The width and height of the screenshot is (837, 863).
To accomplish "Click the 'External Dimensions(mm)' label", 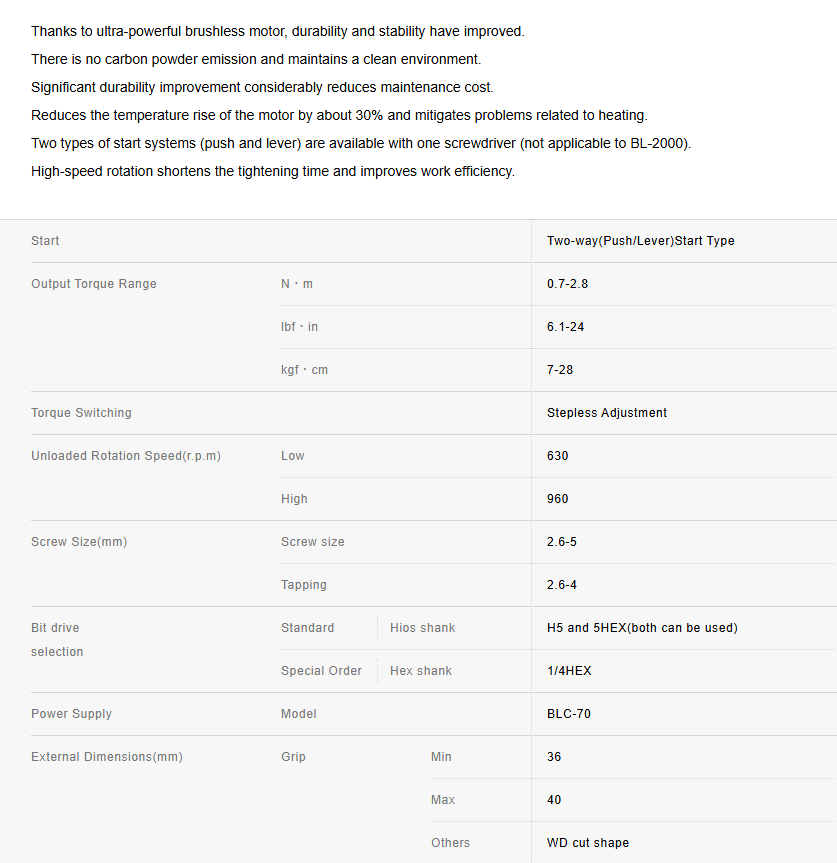I will coord(107,757).
